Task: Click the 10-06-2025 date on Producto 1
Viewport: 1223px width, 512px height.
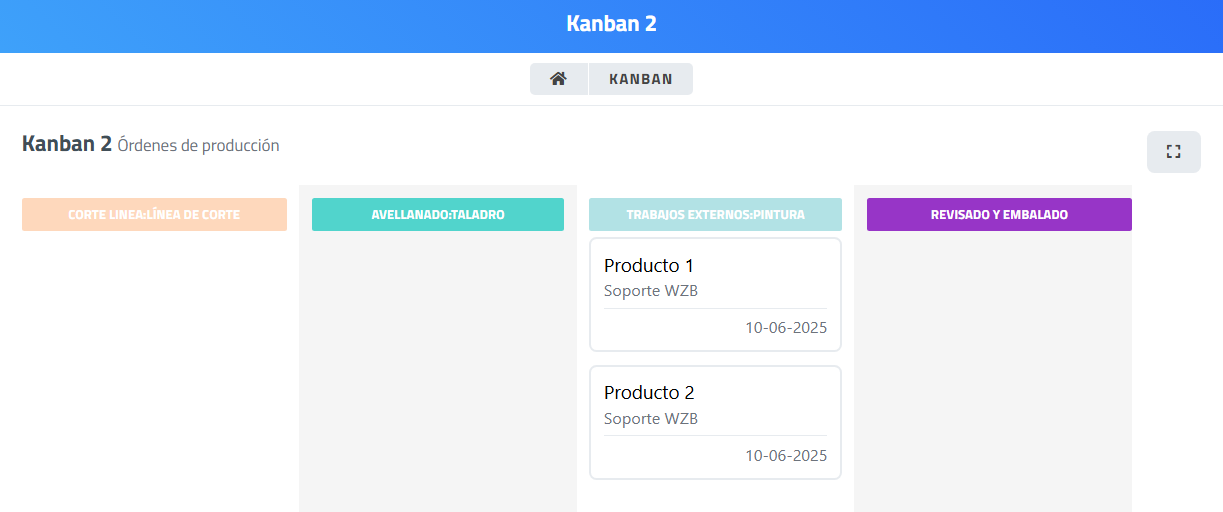Action: (786, 328)
